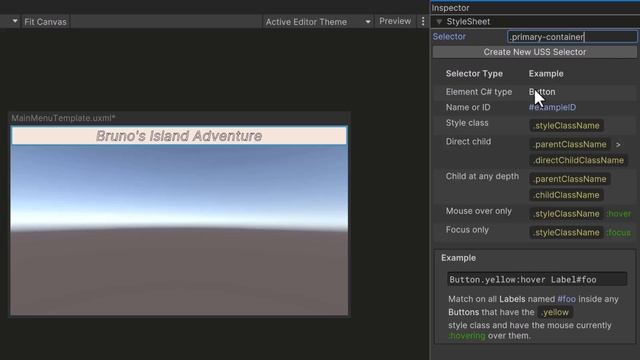Click the #foo text in the description
The width and height of the screenshot is (640, 360).
pos(567,299)
